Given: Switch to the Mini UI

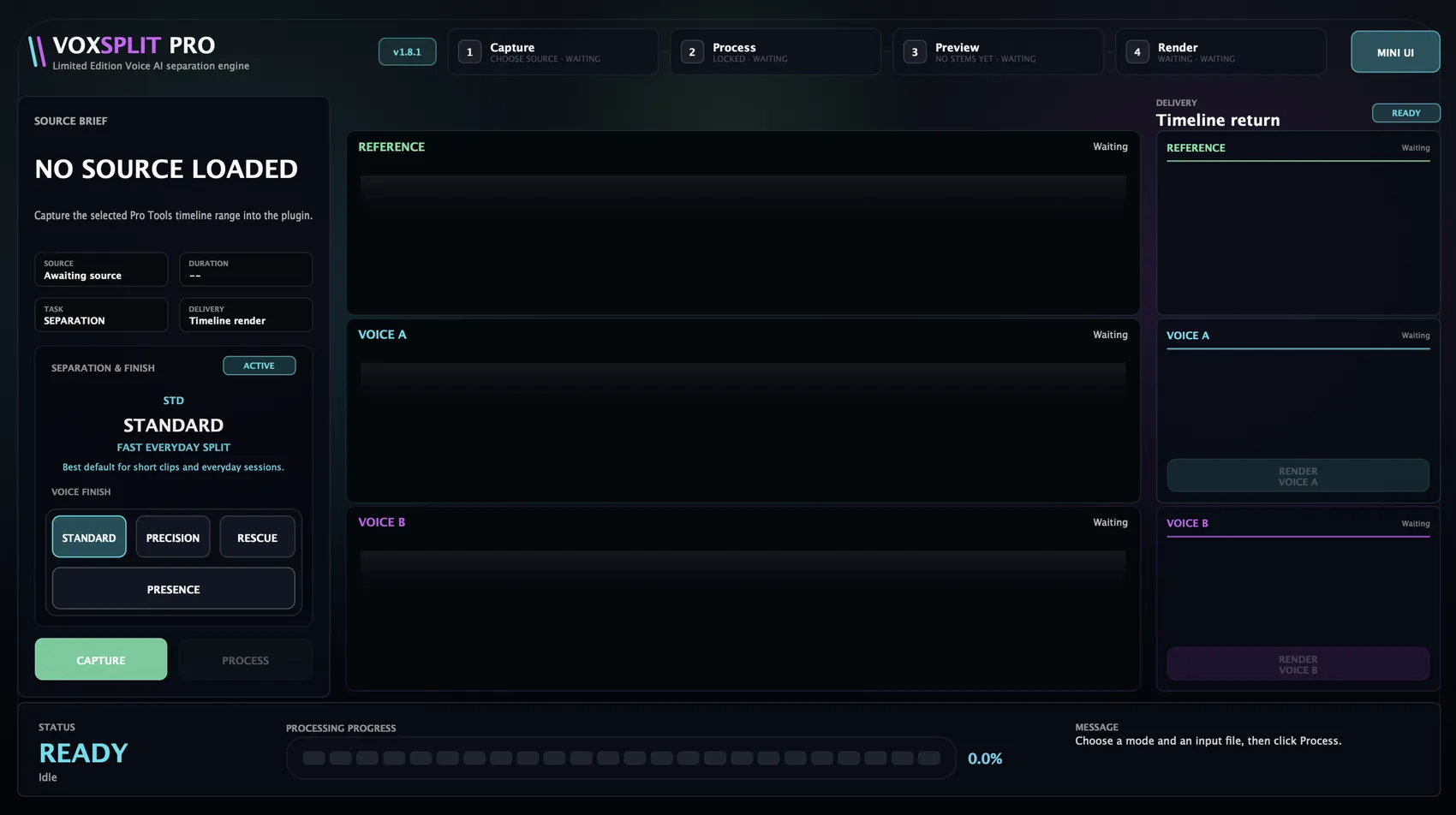Looking at the screenshot, I should click(1395, 52).
